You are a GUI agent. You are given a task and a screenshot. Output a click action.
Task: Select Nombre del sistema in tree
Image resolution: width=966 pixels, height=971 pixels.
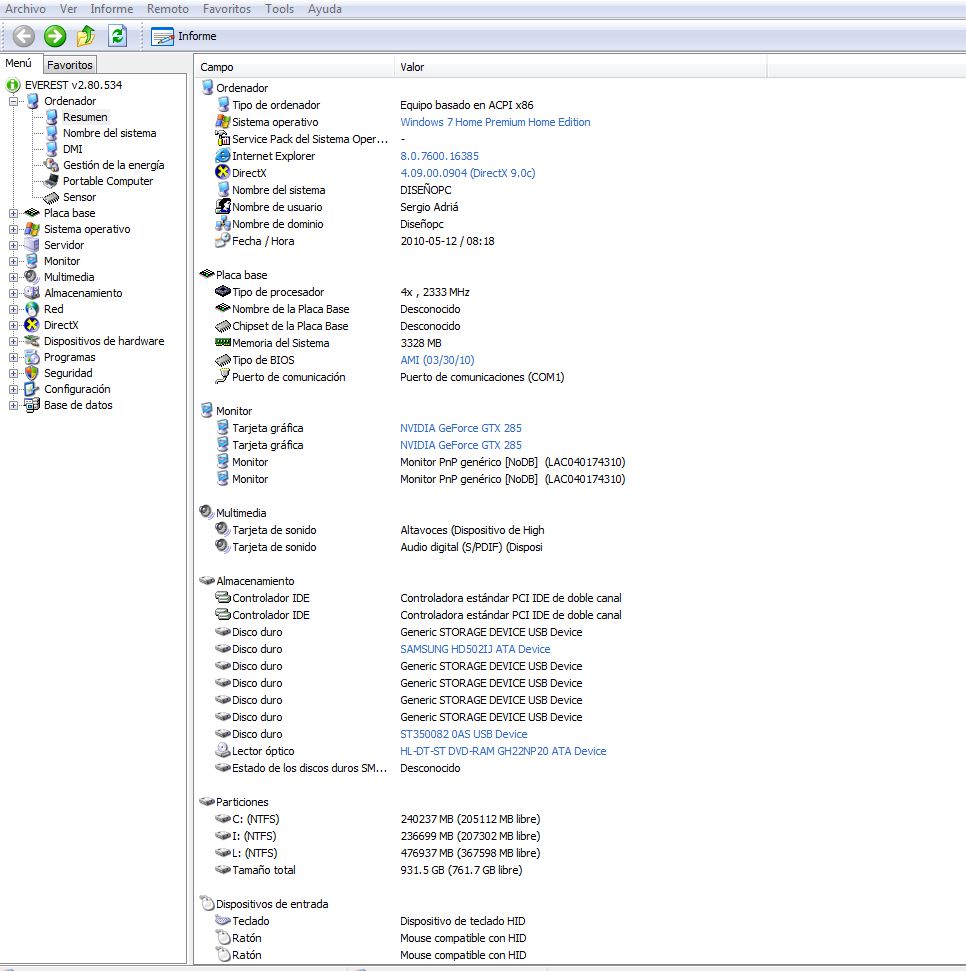pos(109,133)
